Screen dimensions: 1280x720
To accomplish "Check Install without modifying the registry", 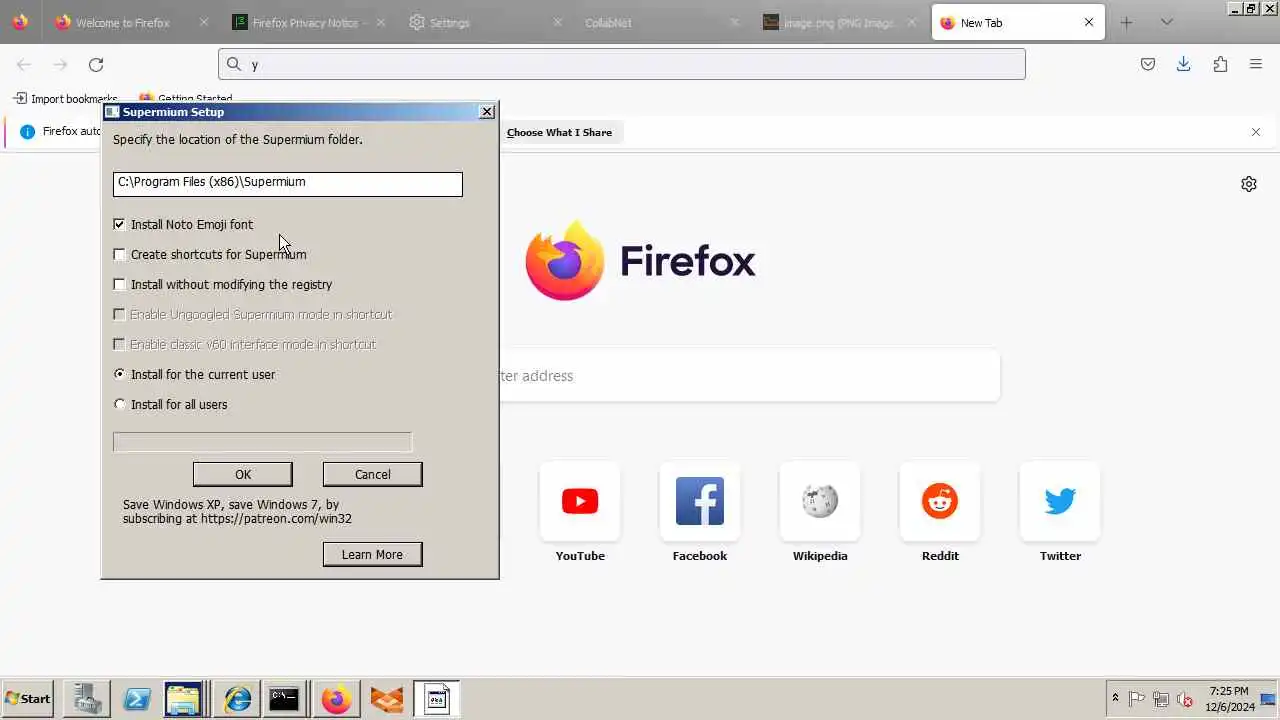I will 120,285.
